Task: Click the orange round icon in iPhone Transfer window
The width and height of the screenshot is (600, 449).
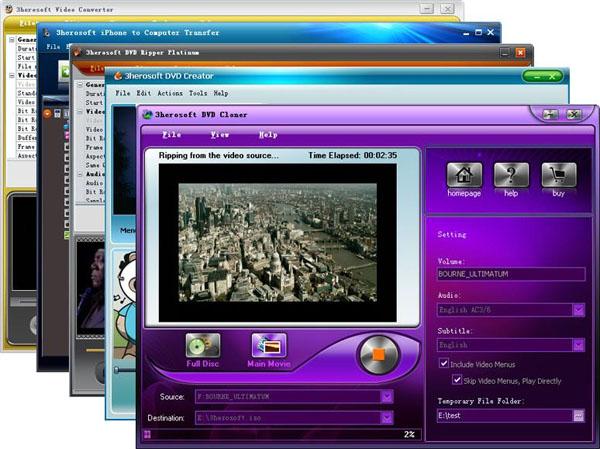Action: click(x=47, y=113)
